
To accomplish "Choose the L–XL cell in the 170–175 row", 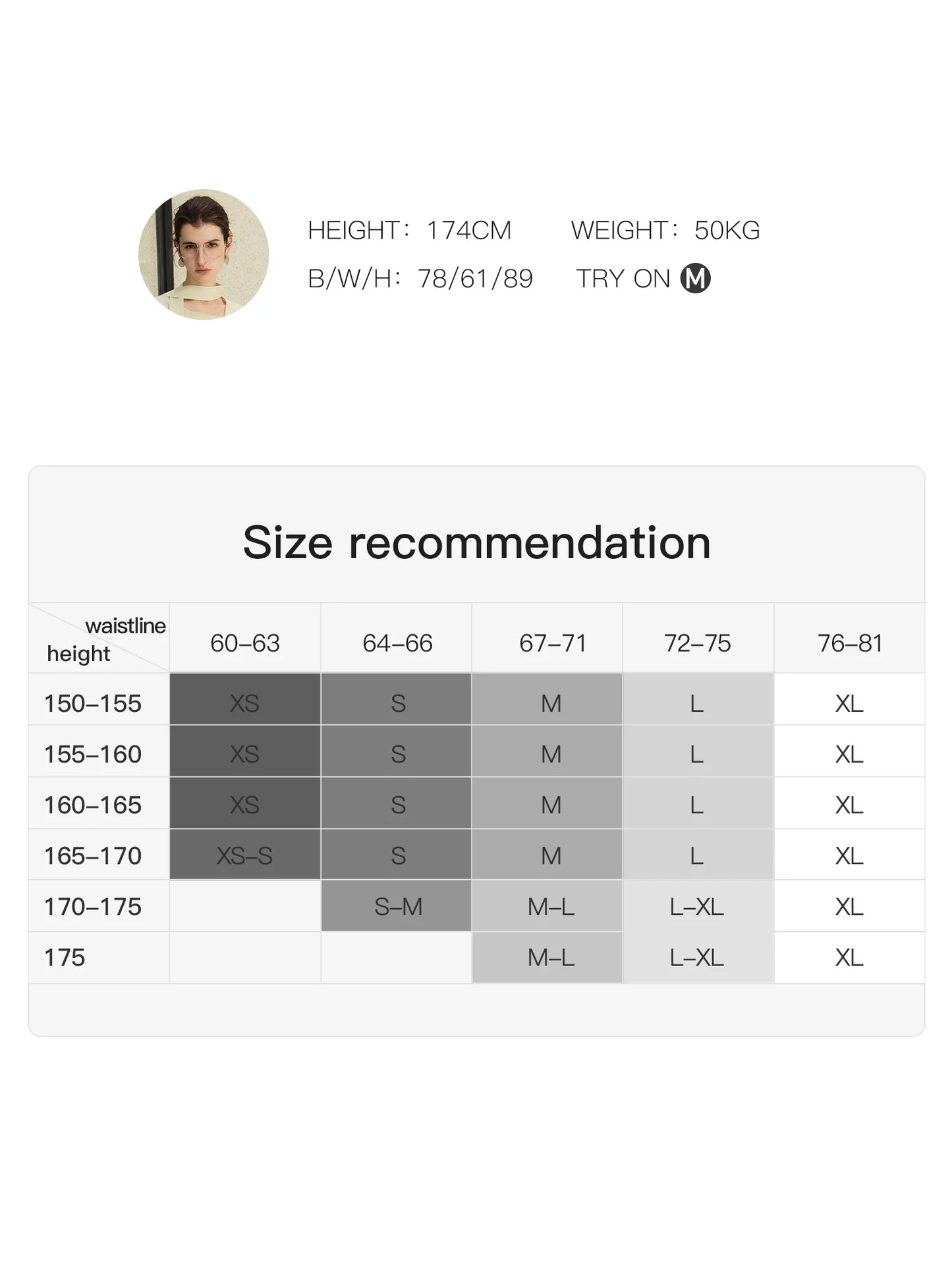I will click(x=696, y=907).
